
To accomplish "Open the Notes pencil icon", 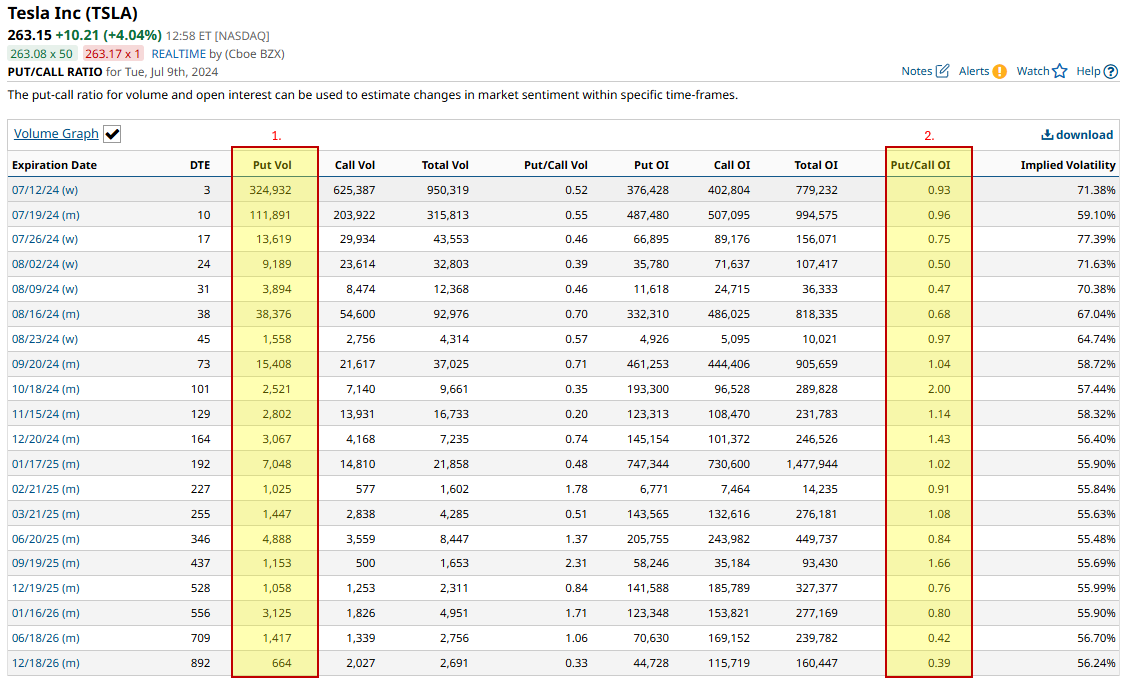I will (943, 71).
